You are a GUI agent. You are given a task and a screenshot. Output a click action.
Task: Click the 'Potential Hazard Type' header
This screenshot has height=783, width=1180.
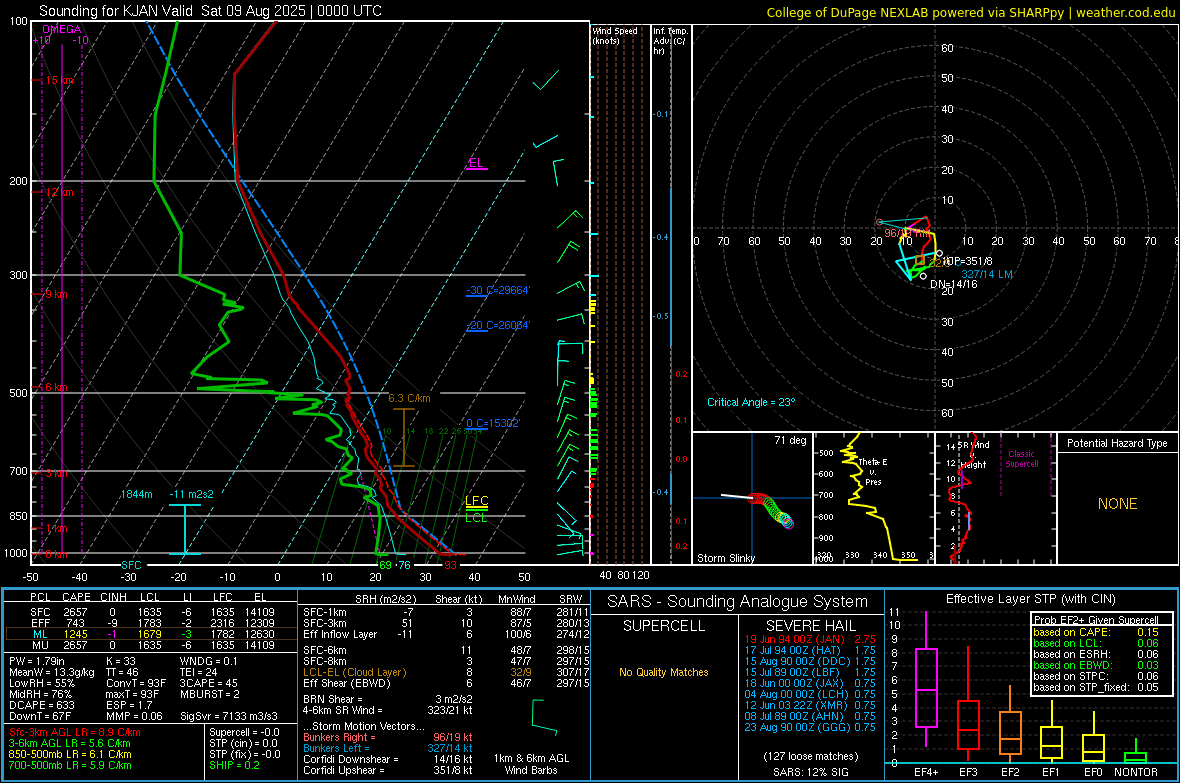1118,443
